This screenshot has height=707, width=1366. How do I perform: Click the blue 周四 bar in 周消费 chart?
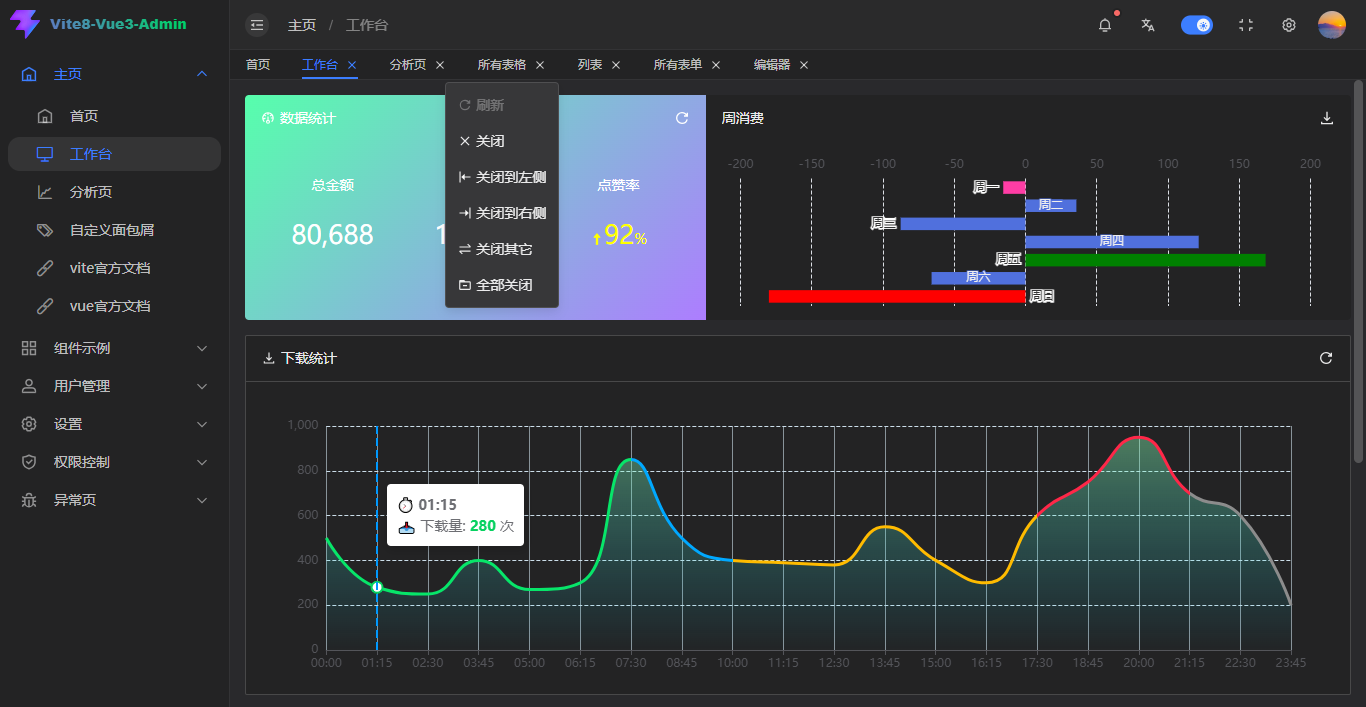tap(1111, 242)
